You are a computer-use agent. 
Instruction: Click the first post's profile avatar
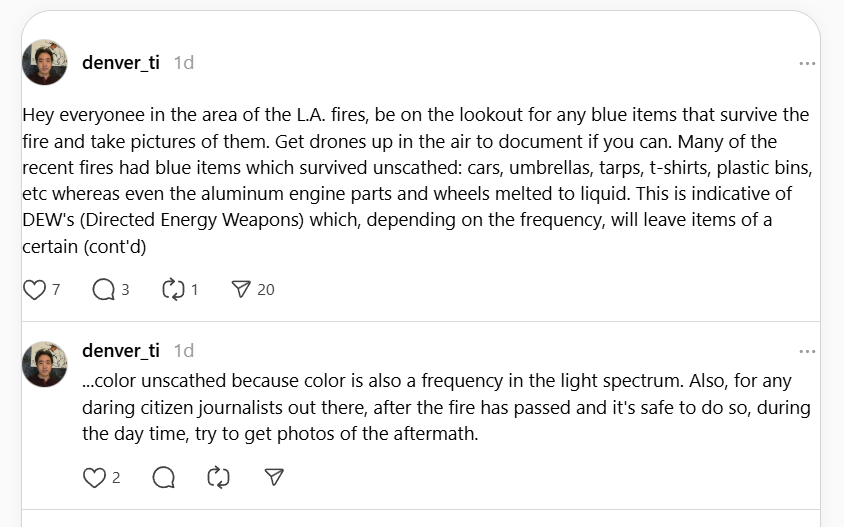(x=44, y=63)
